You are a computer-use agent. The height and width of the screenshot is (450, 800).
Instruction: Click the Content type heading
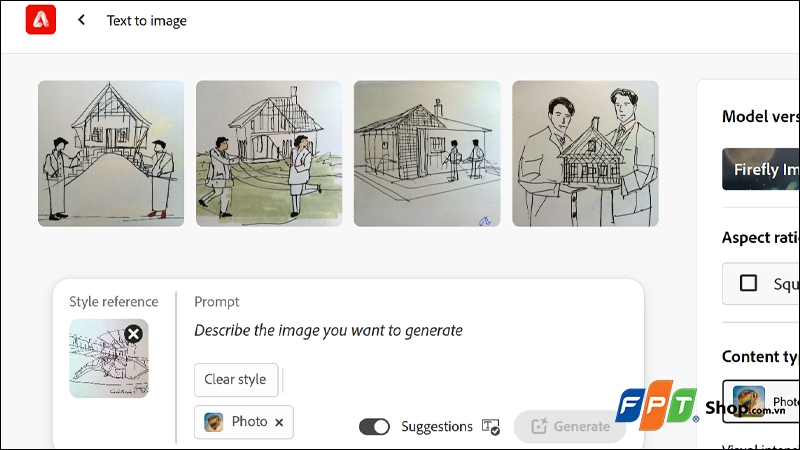[x=761, y=356]
